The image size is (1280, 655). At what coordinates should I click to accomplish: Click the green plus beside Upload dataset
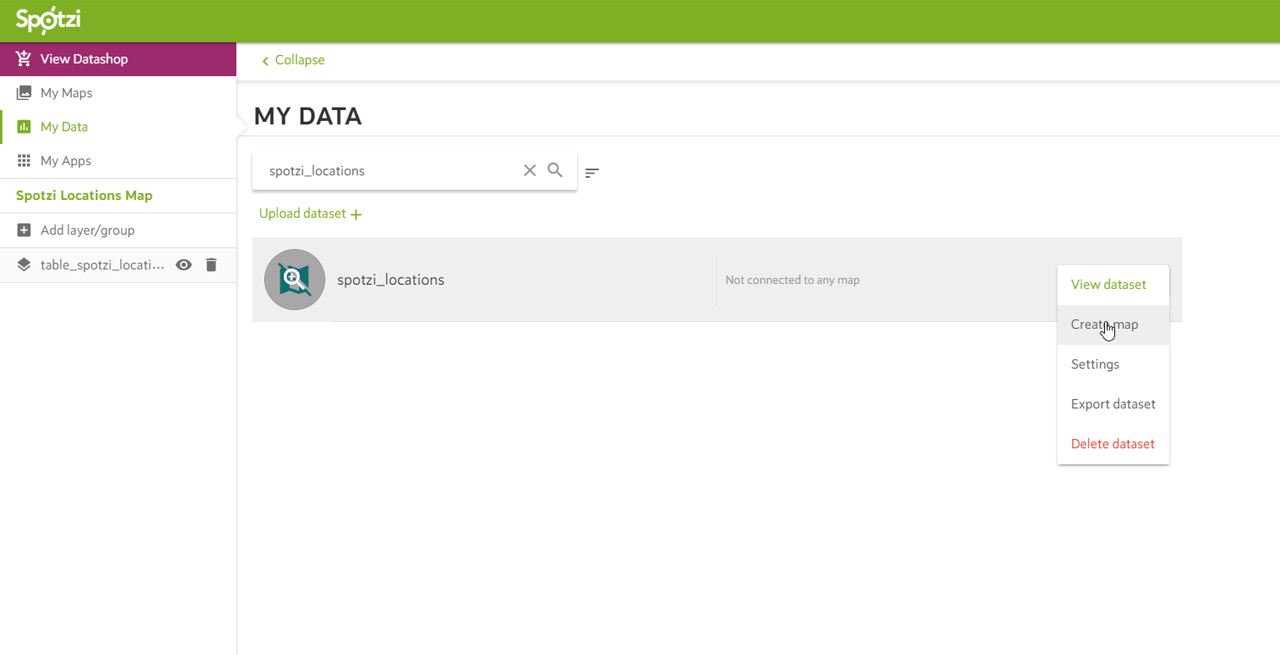[x=356, y=214]
